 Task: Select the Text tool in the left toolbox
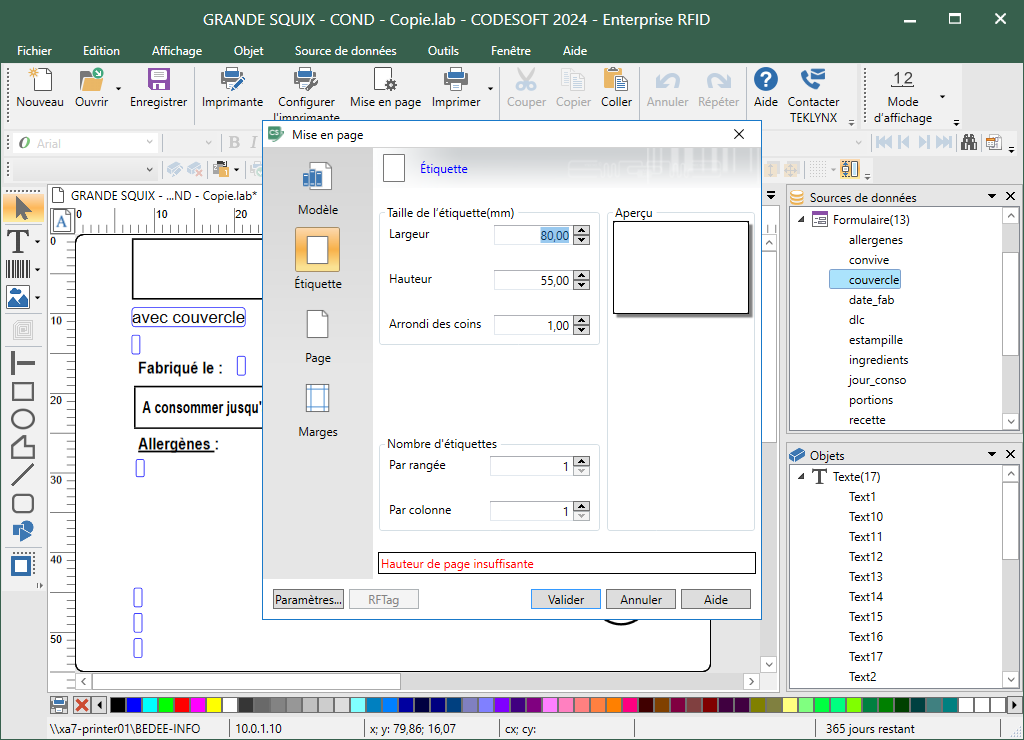tap(18, 241)
